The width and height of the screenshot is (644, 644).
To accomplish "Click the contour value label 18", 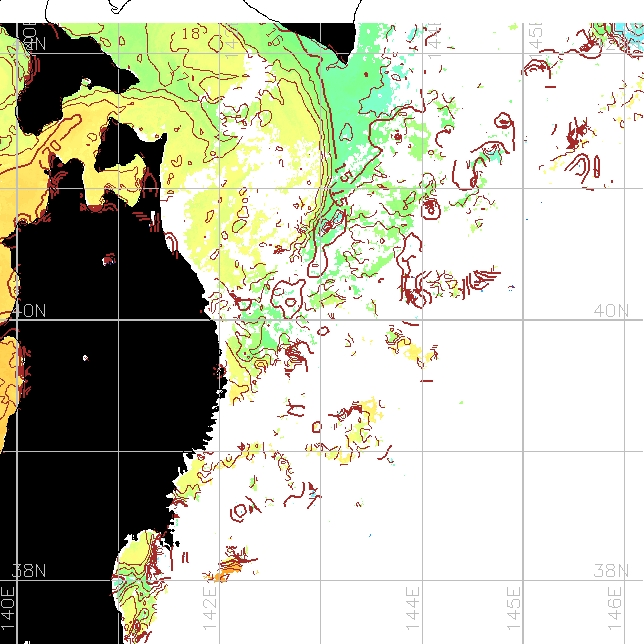I will (x=191, y=34).
